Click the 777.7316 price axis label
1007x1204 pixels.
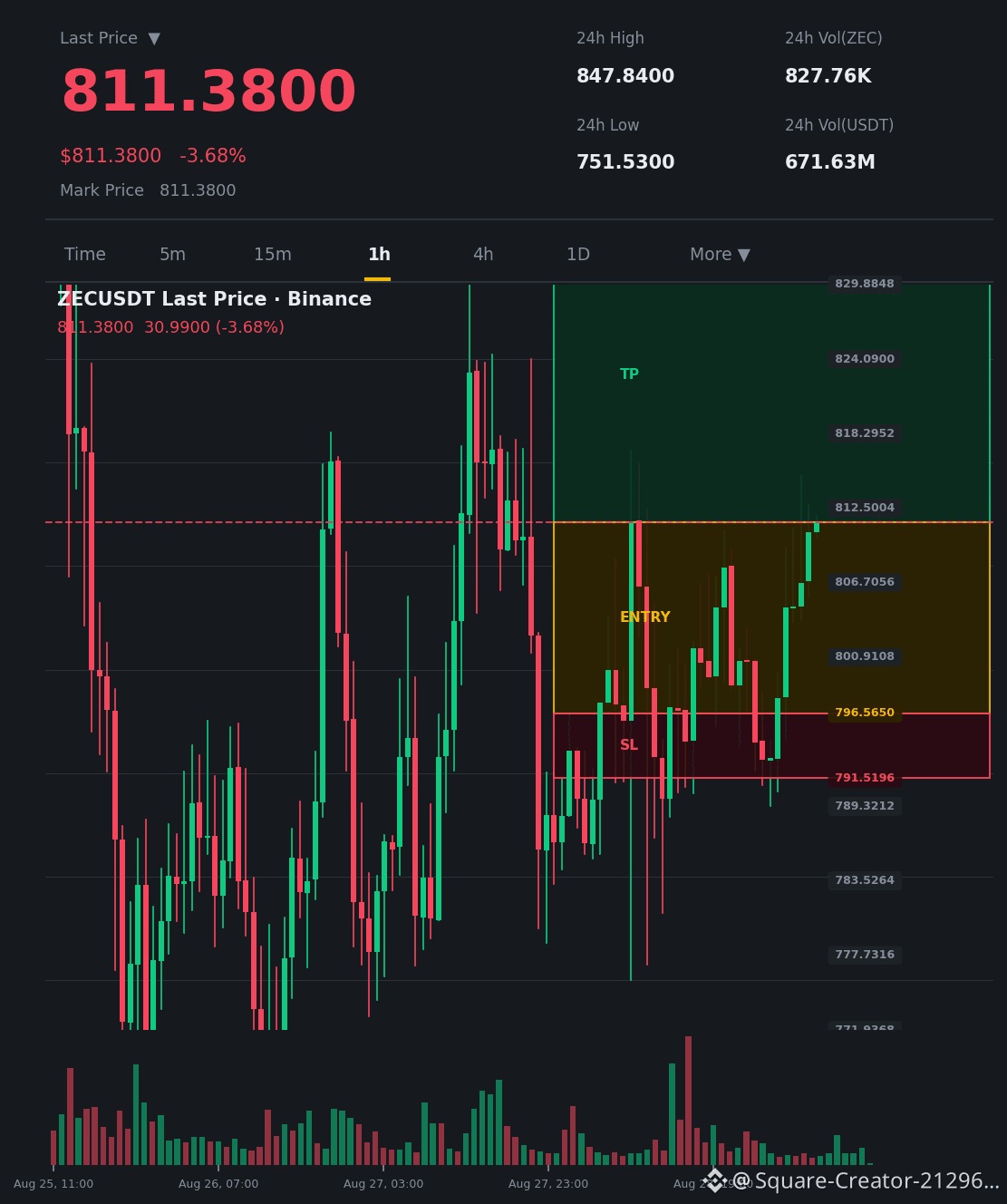pos(865,955)
